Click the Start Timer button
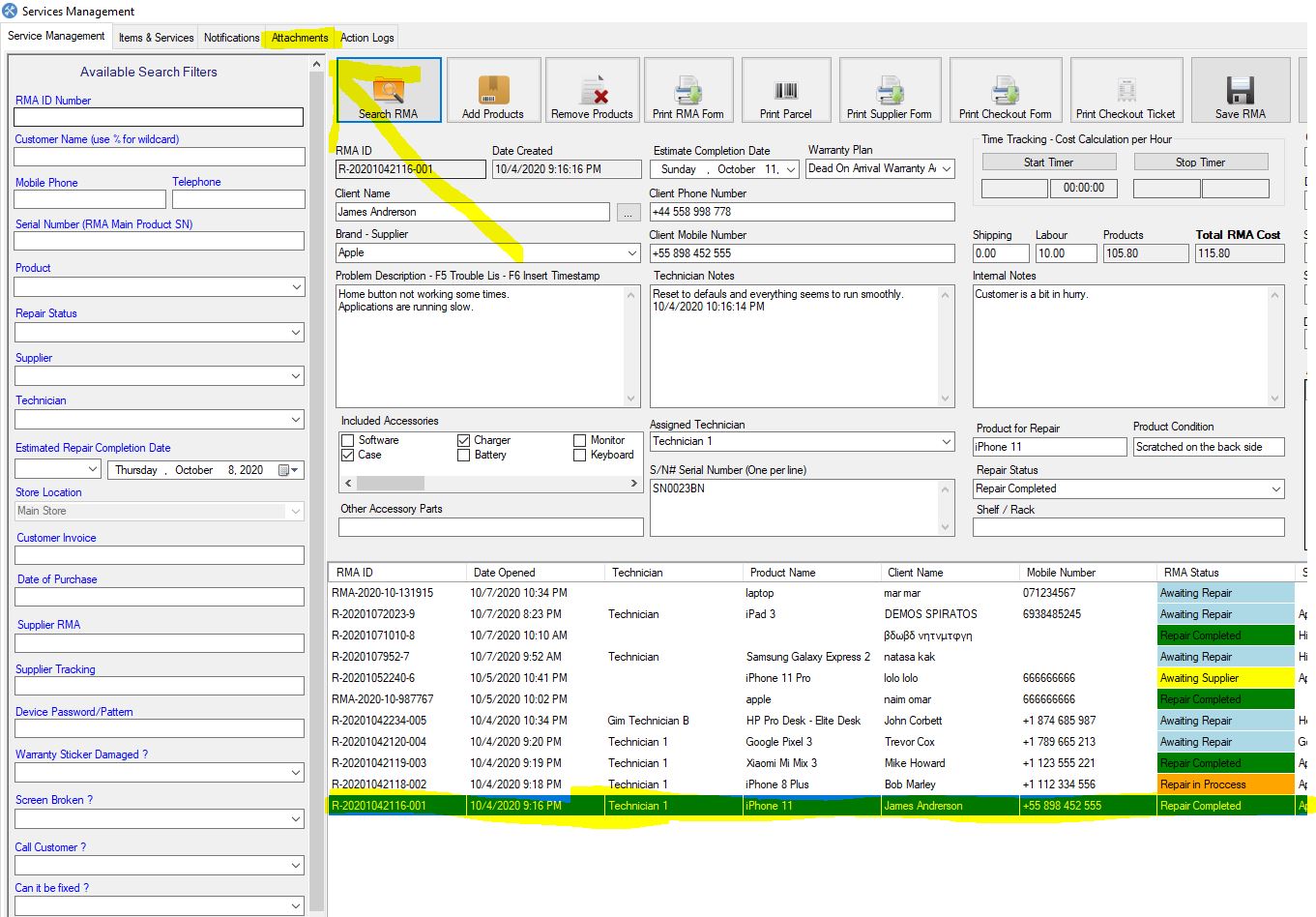Viewport: 1316px width, 917px height. (x=1048, y=162)
